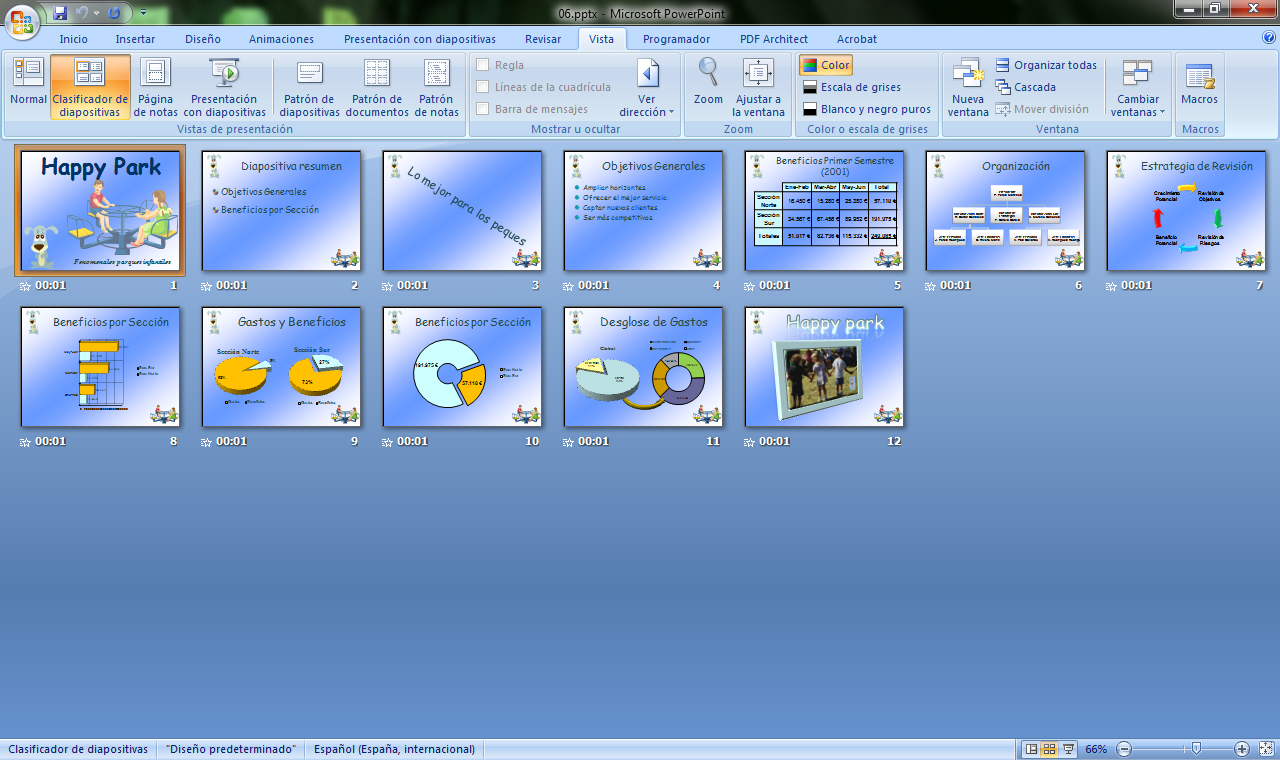The image size is (1280, 760).
Task: Enable the Regla checkbox
Action: click(483, 65)
